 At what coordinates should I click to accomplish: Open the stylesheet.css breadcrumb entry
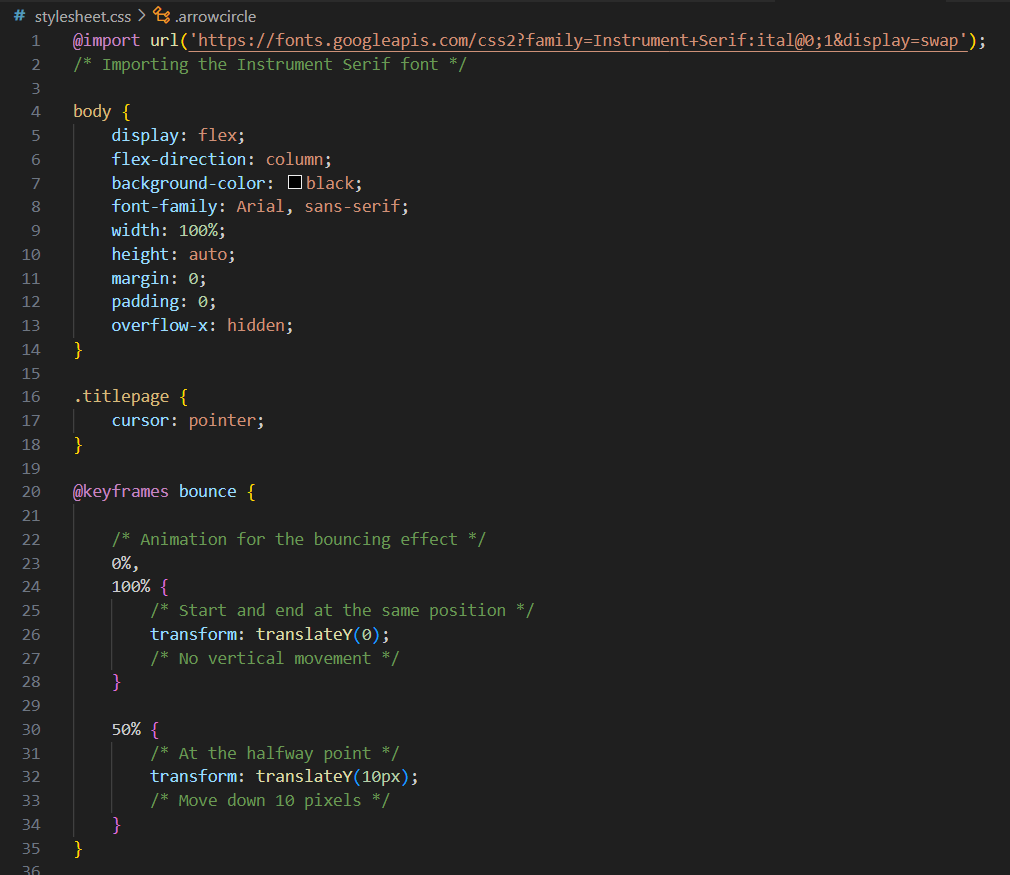[85, 16]
